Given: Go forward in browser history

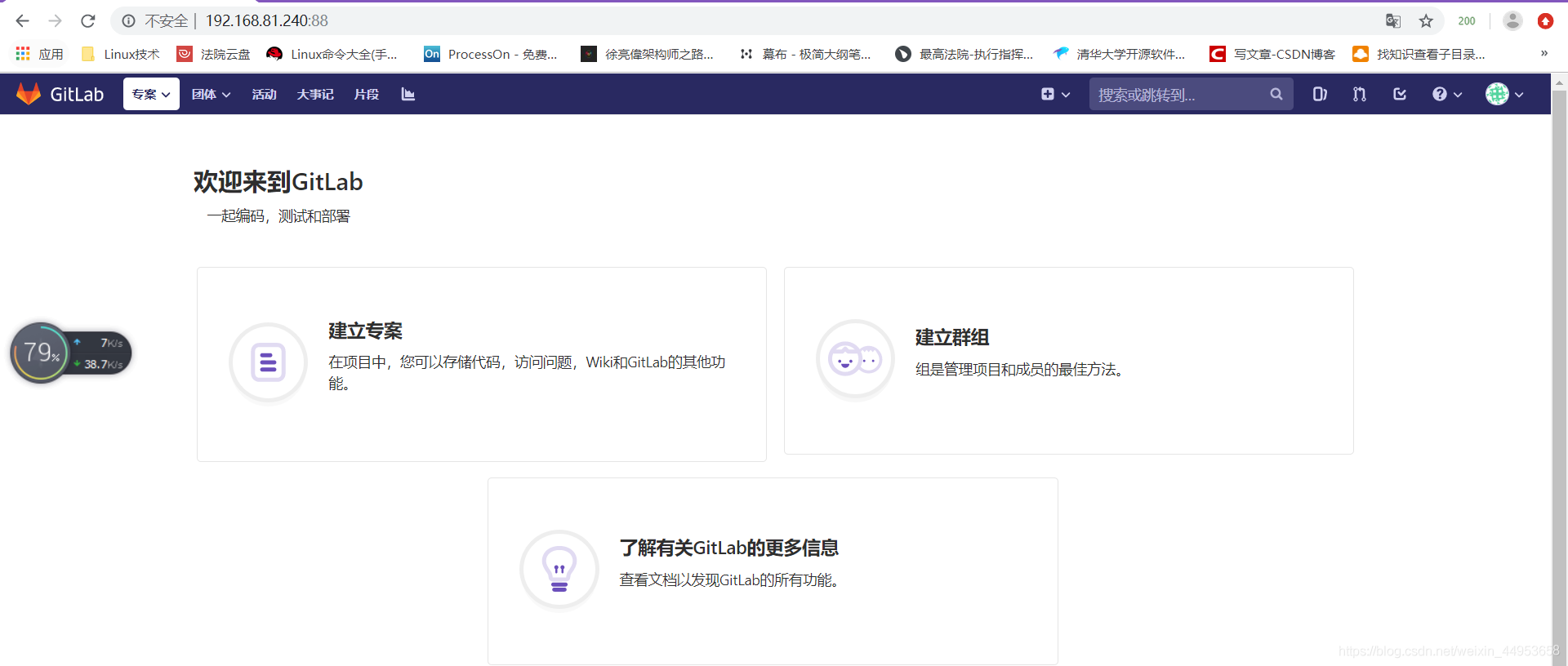Looking at the screenshot, I should click(55, 21).
